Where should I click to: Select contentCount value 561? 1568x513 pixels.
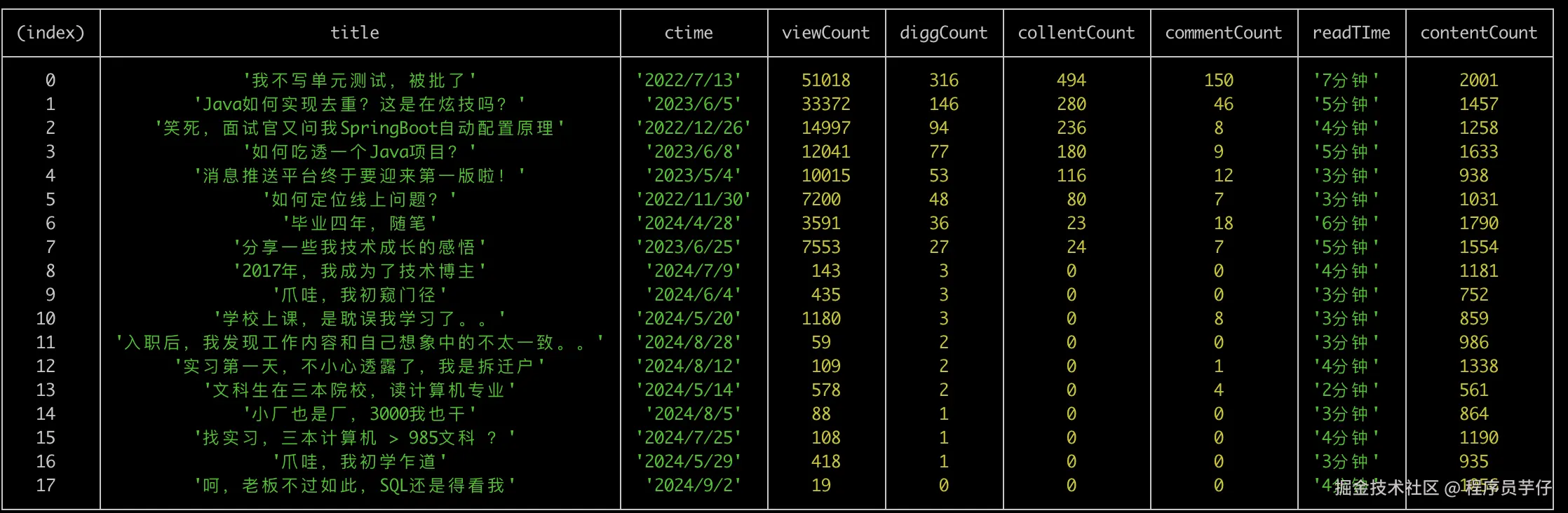click(x=1474, y=390)
